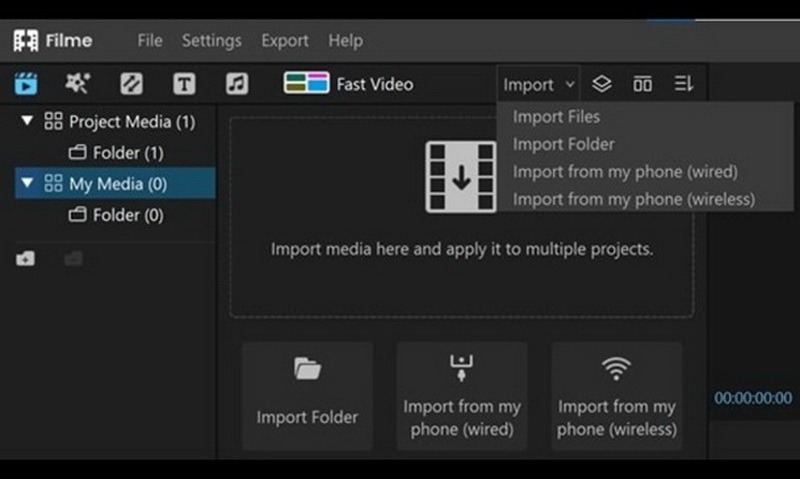Image resolution: width=800 pixels, height=479 pixels.
Task: Add a new folder with plus icon
Action: pyautogui.click(x=26, y=258)
